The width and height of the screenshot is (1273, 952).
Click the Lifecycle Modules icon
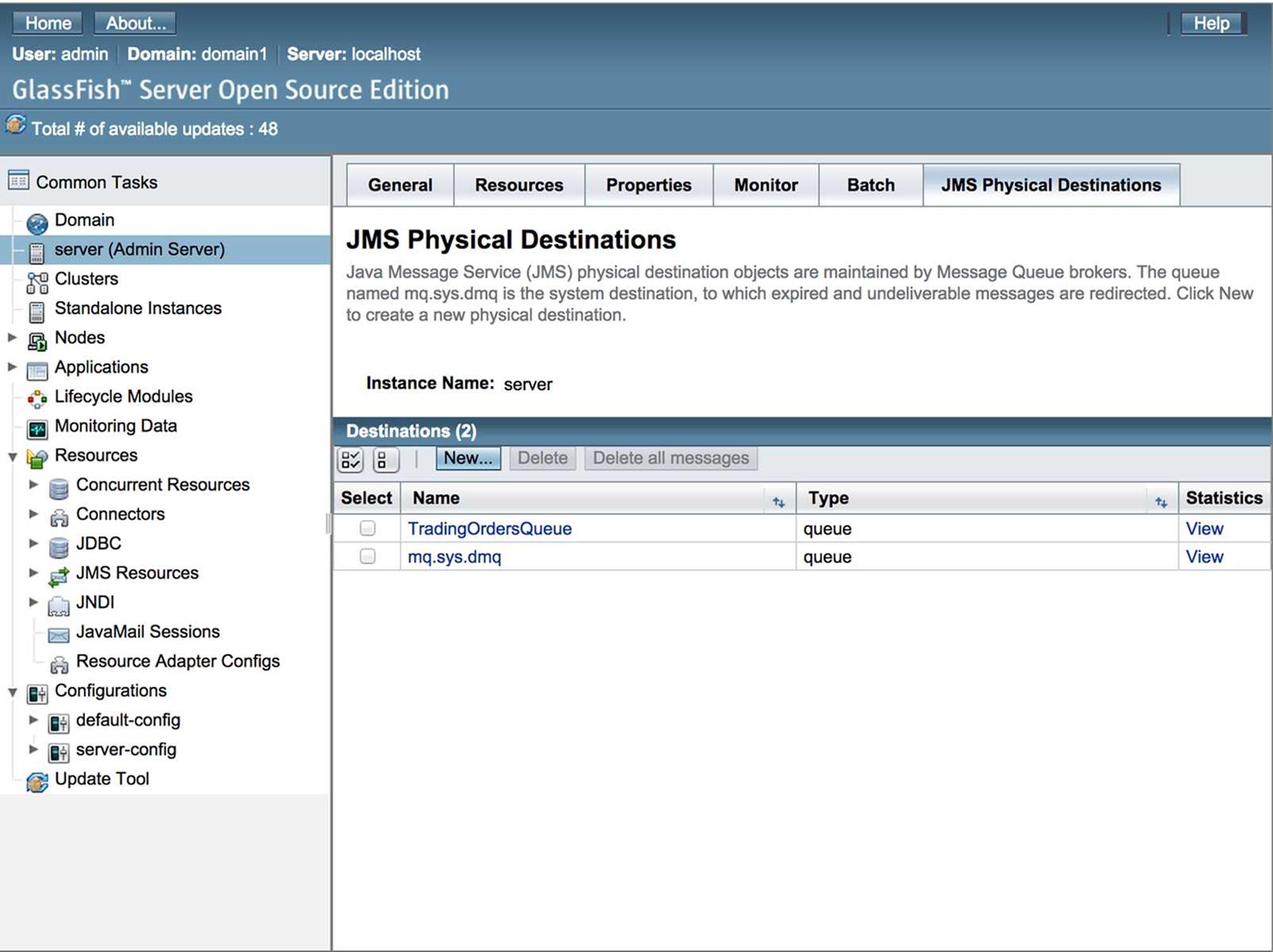point(37,399)
